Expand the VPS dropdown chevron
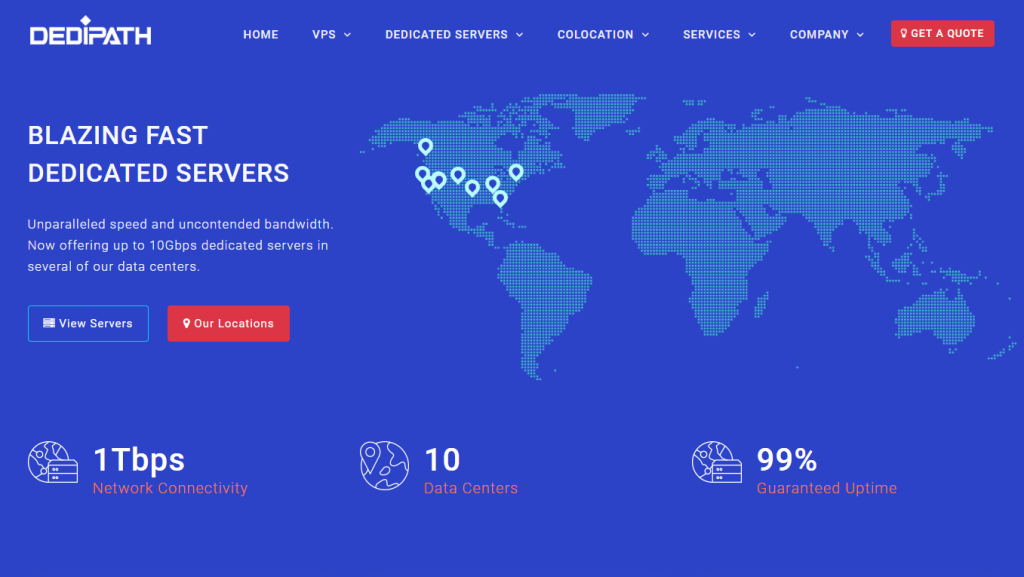The image size is (1024, 577). [x=347, y=35]
